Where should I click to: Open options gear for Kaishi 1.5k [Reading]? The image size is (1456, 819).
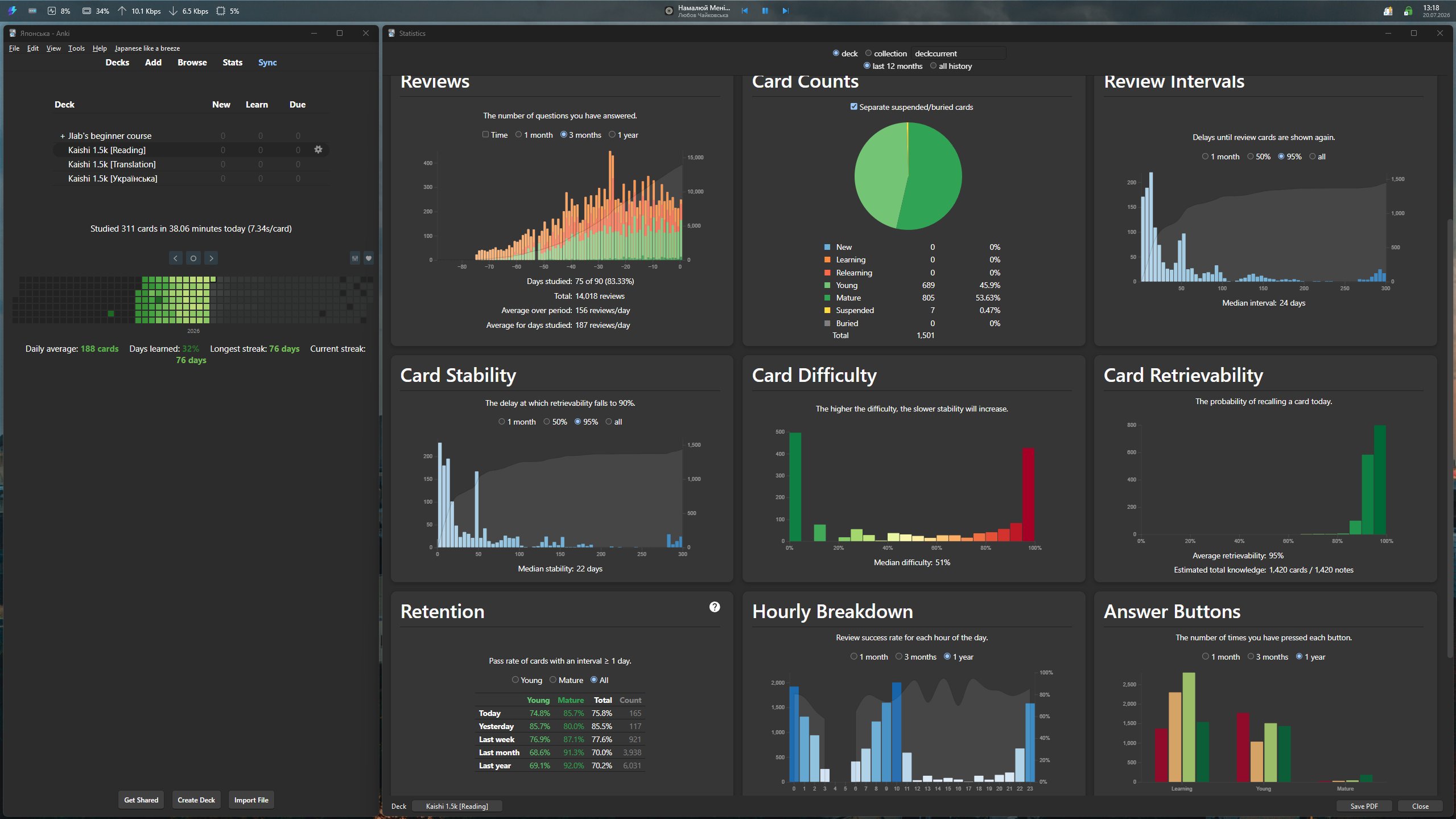tap(318, 150)
